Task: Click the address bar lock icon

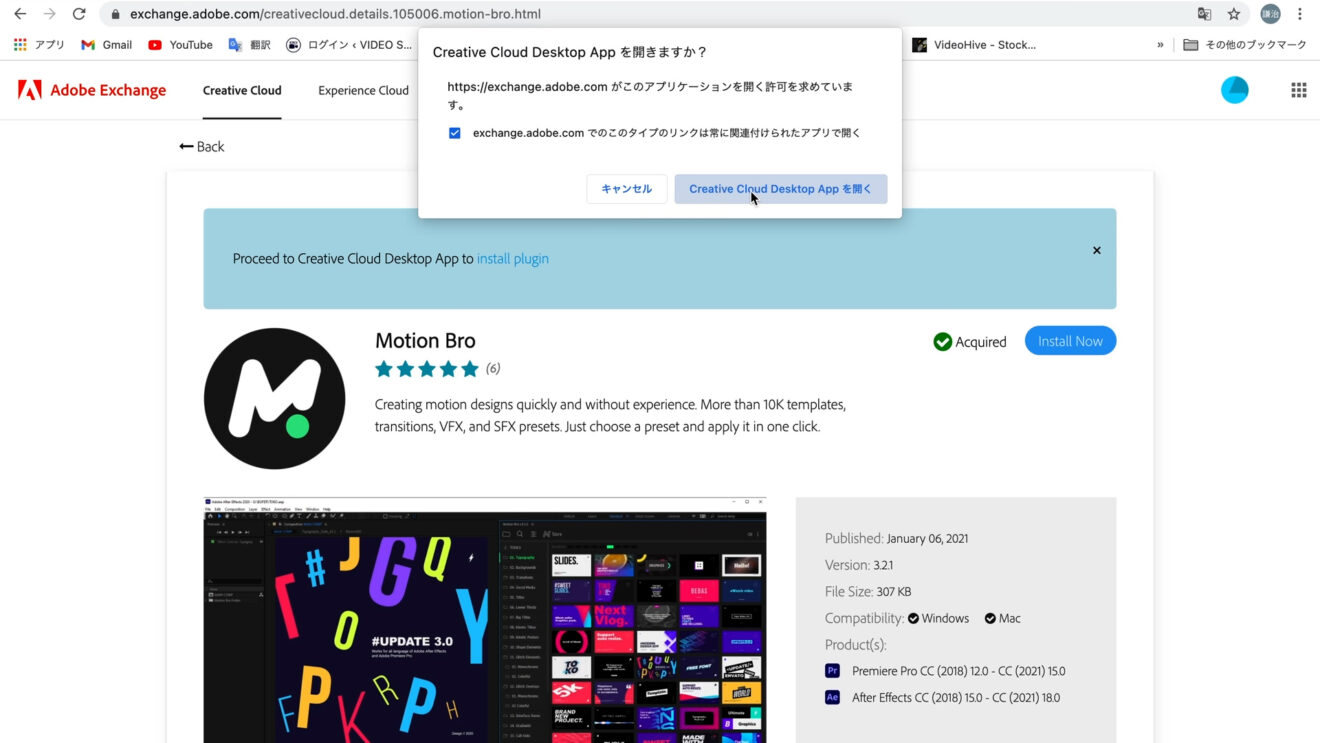Action: tap(116, 14)
